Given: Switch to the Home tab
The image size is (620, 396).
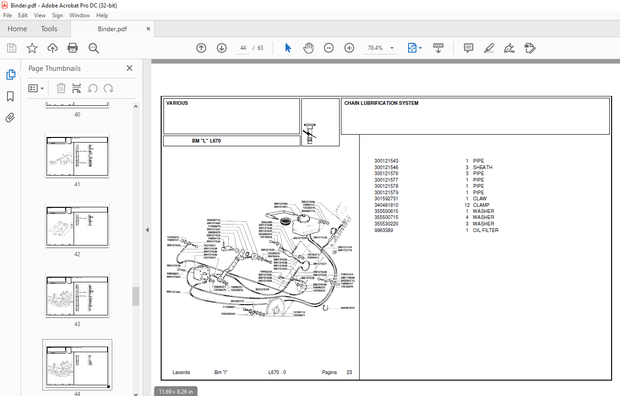Looking at the screenshot, I should tap(17, 29).
